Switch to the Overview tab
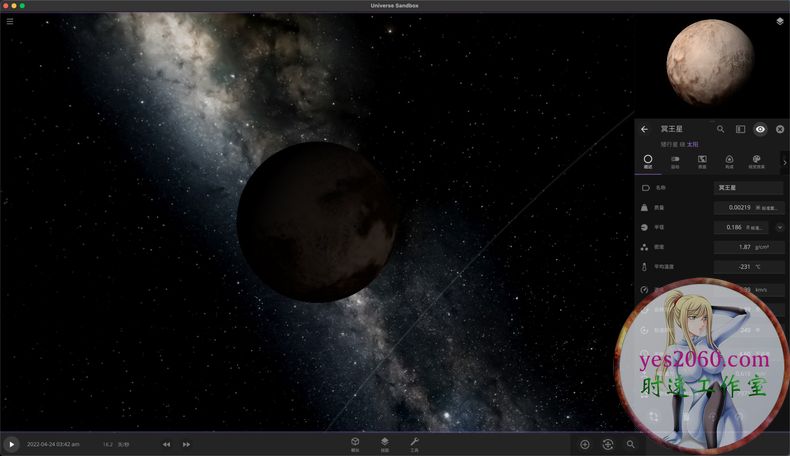Viewport: 790px width, 456px height. [x=648, y=161]
